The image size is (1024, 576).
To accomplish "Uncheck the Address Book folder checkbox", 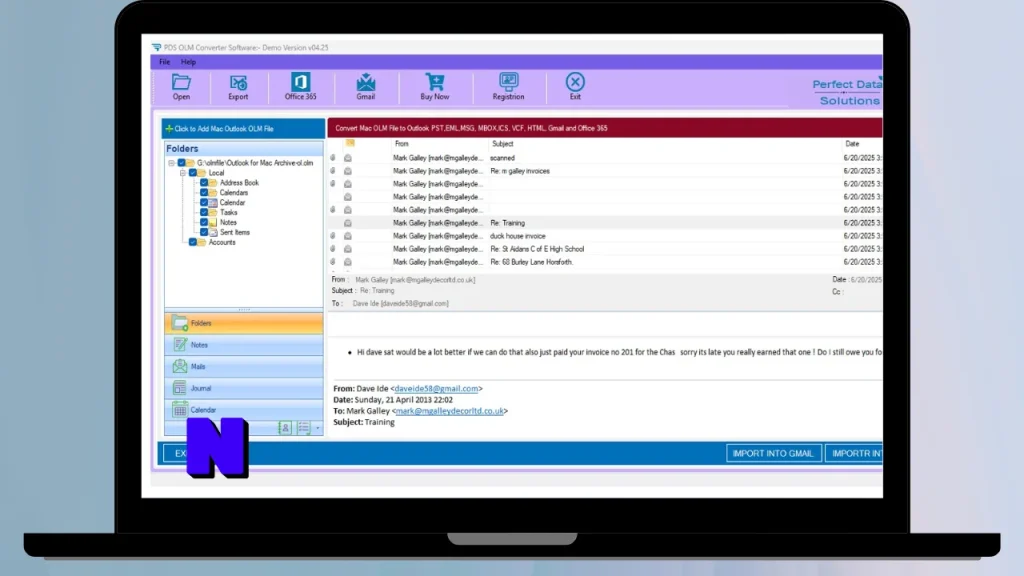I will pyautogui.click(x=204, y=183).
